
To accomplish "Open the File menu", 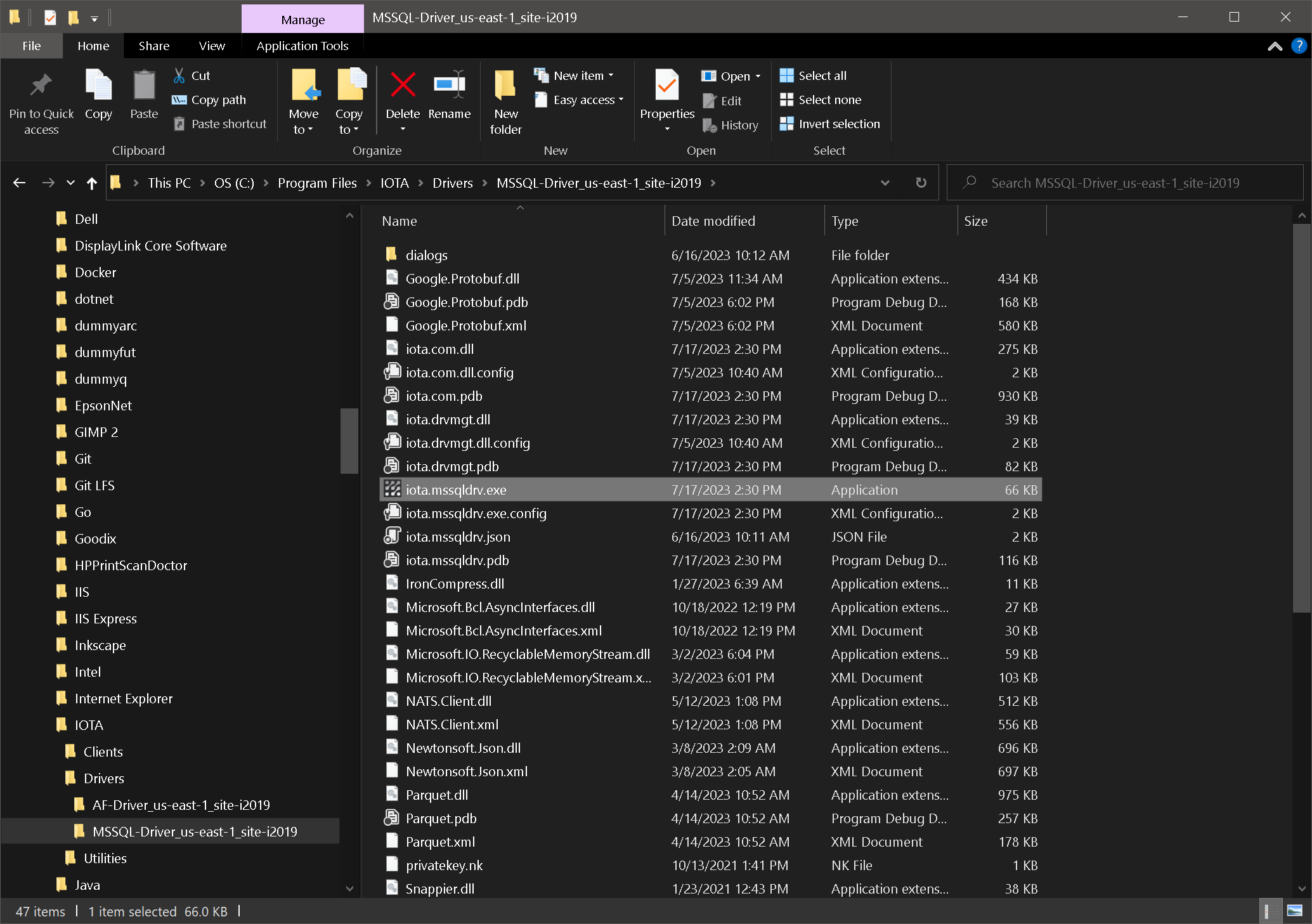I will (32, 46).
